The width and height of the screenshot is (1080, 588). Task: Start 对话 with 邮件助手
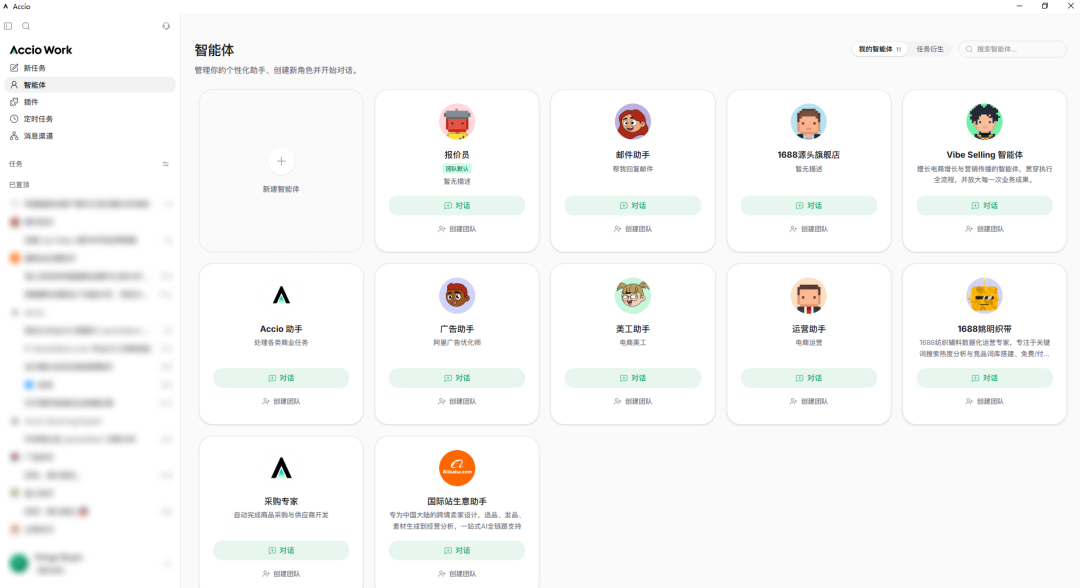click(632, 205)
